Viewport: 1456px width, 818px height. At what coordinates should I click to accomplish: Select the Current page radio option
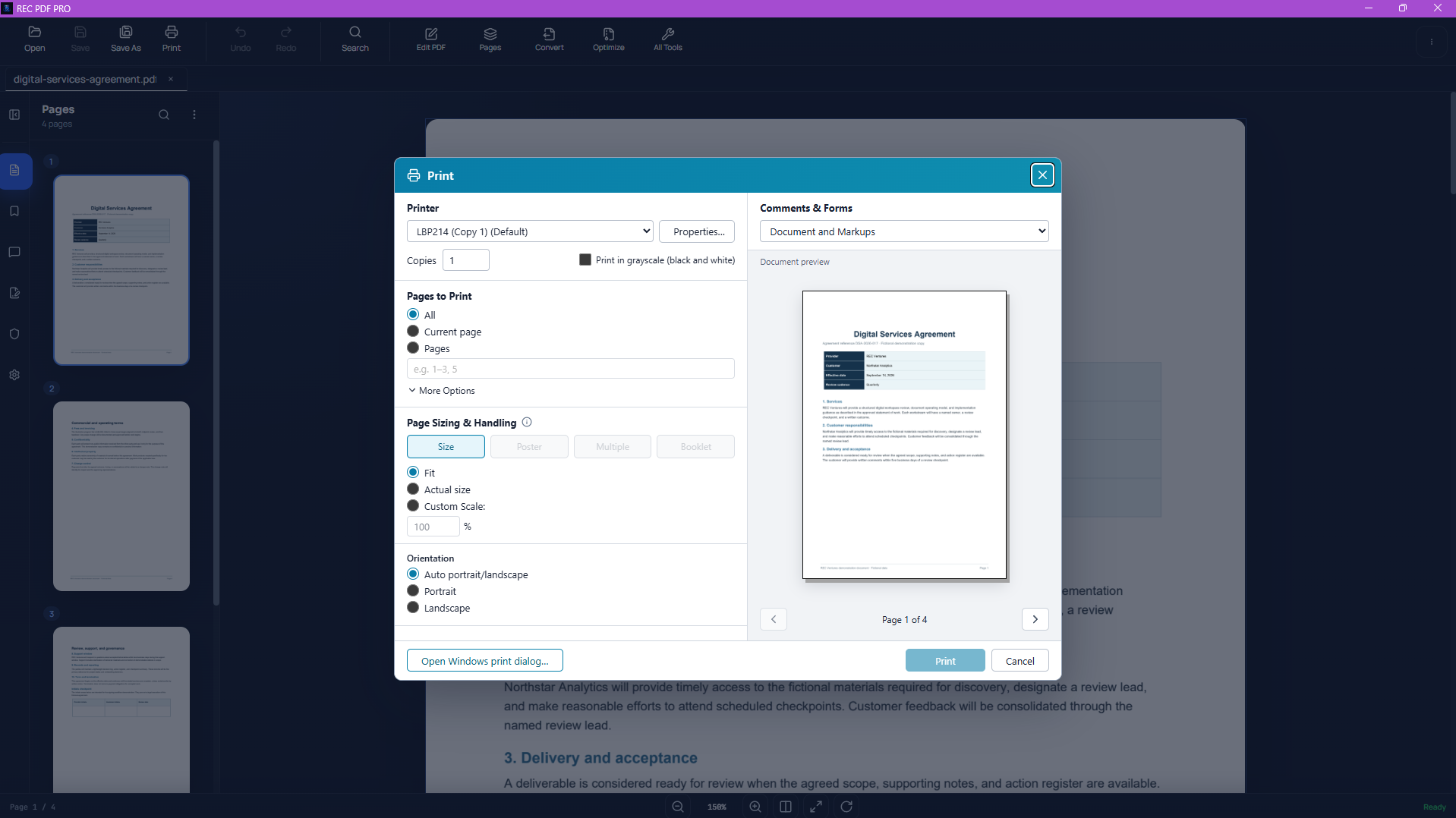point(413,332)
